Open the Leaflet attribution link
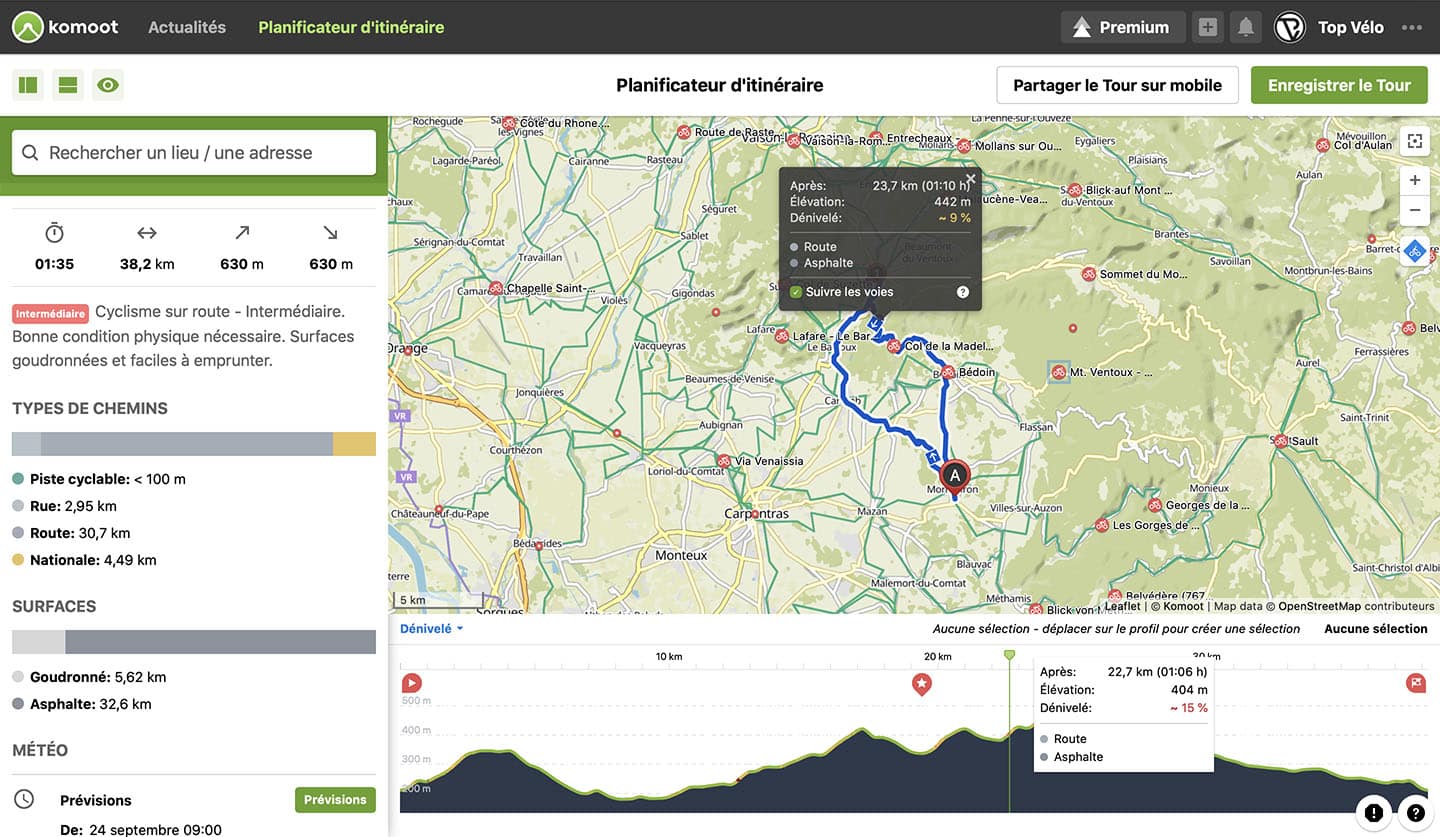 point(1122,606)
